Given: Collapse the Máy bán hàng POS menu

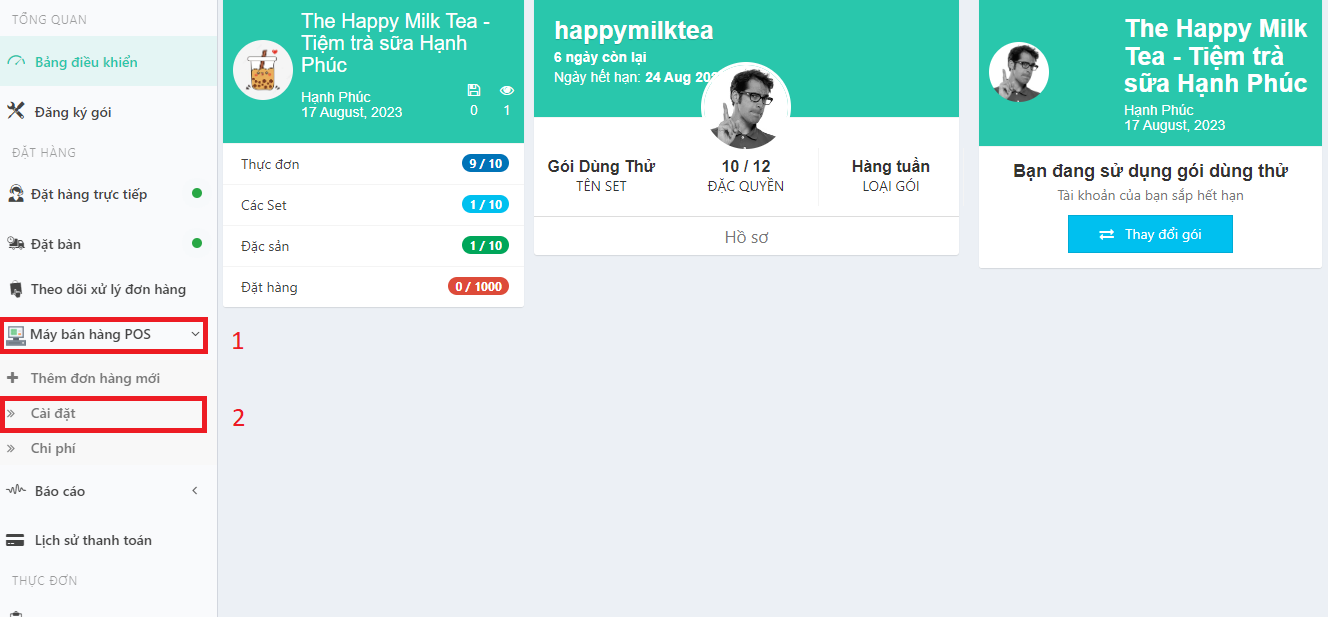Looking at the screenshot, I should 195,334.
